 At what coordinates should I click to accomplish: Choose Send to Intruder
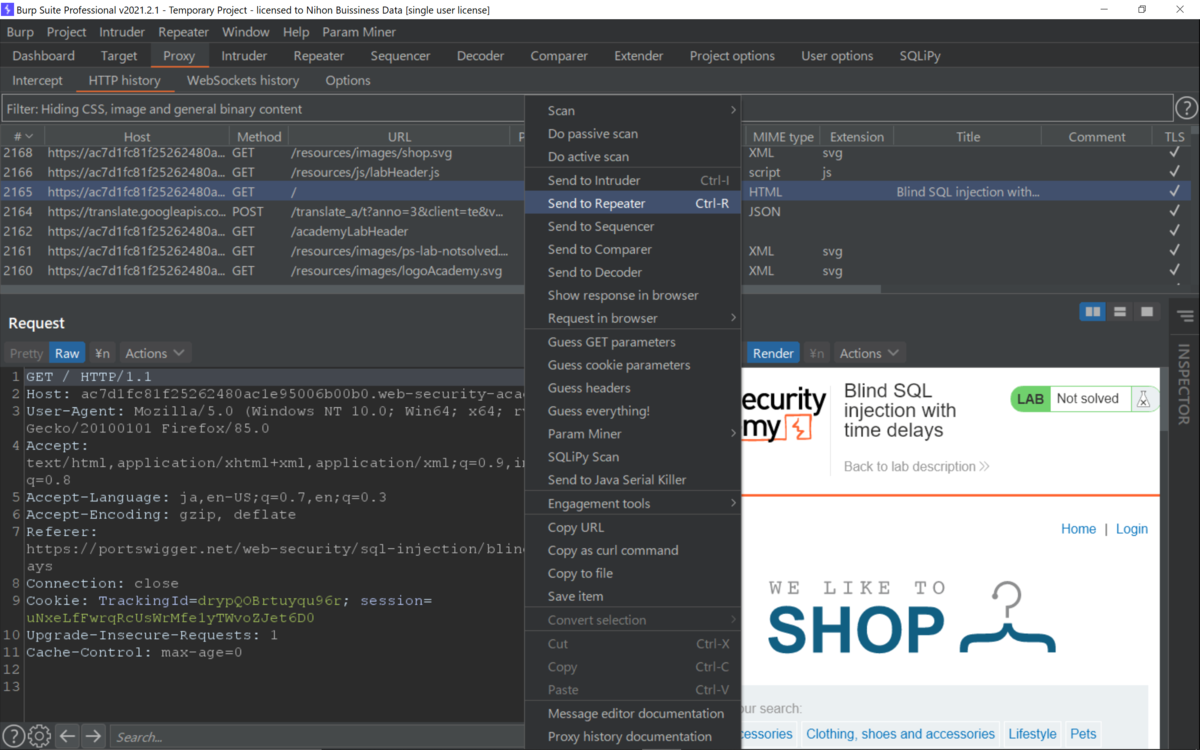tap(632, 180)
